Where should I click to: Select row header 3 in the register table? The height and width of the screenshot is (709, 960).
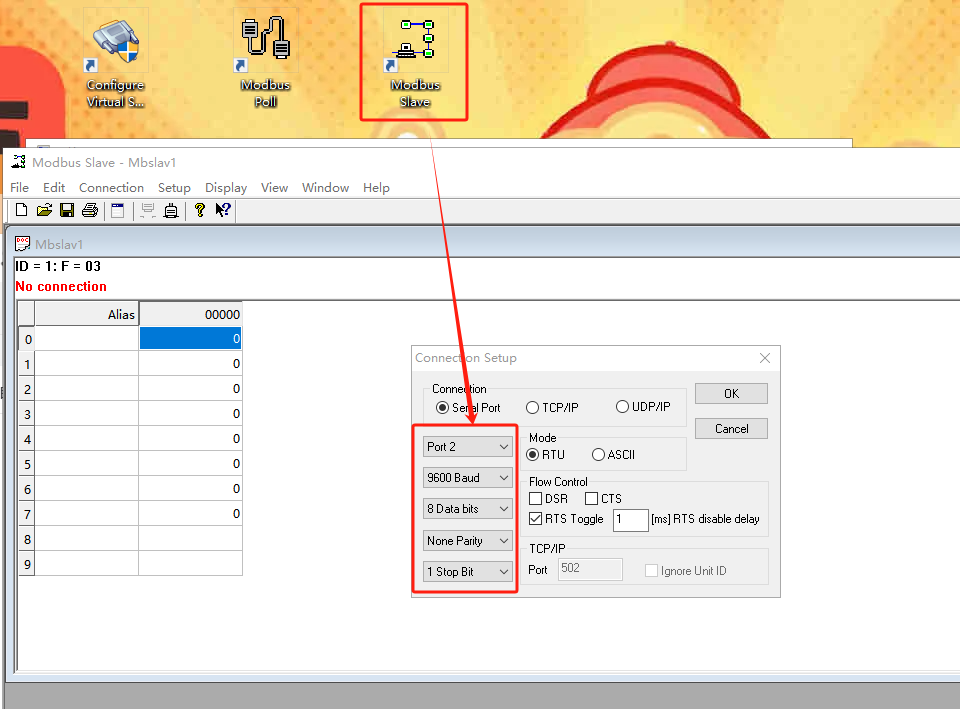click(27, 415)
